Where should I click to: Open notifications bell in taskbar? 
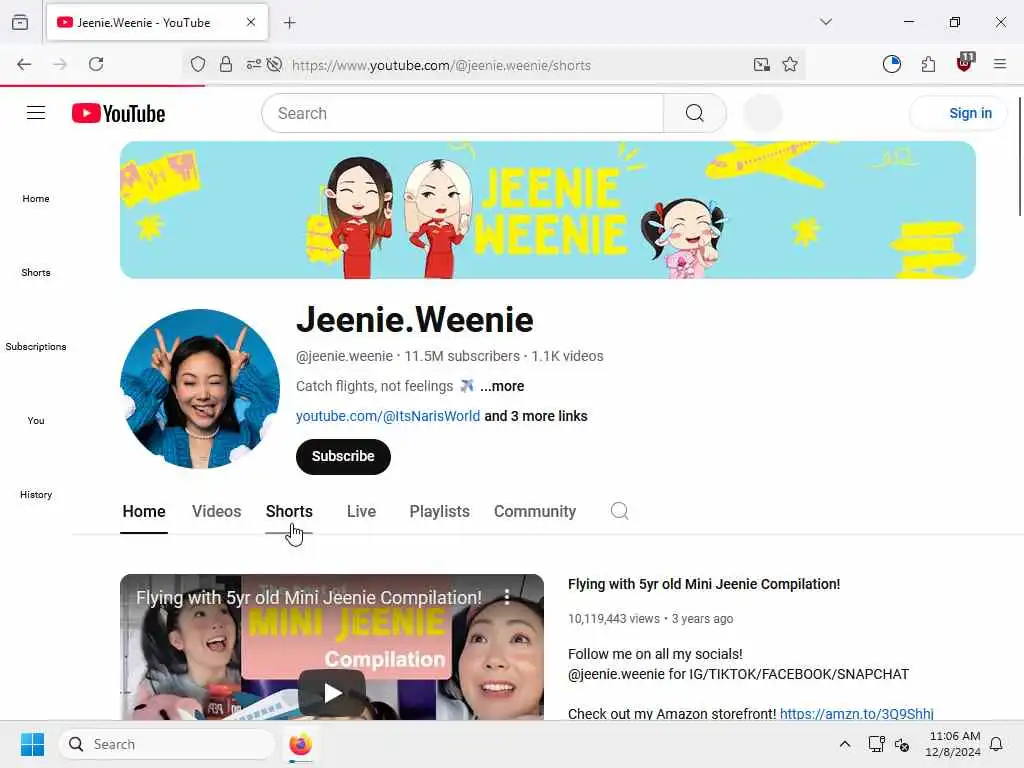(996, 744)
